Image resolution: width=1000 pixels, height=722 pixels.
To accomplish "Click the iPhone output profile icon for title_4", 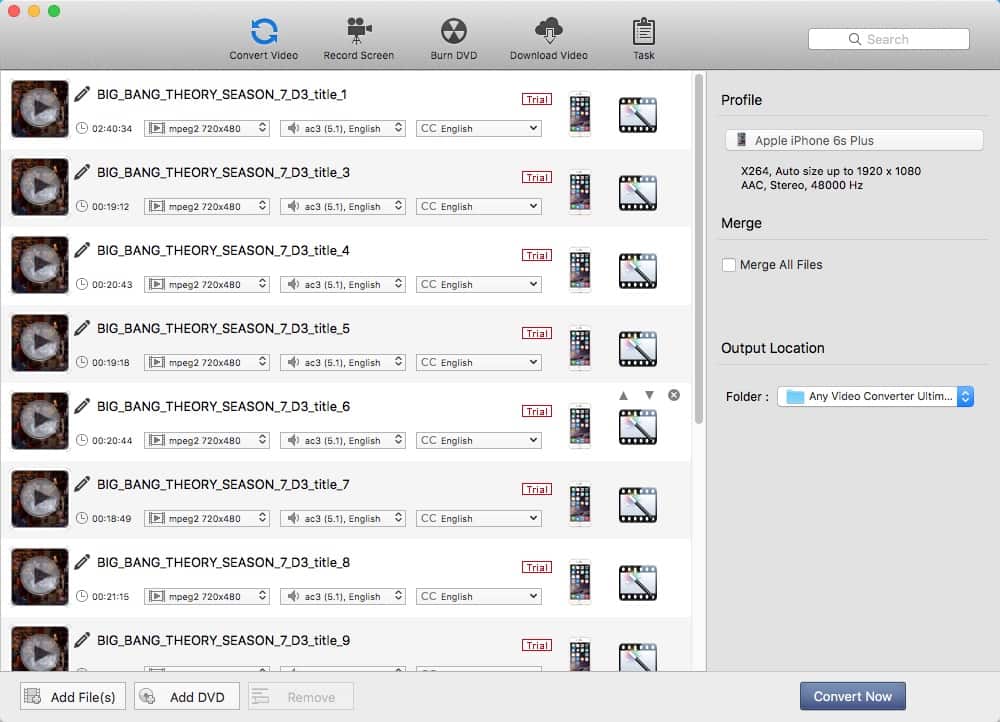I will coord(579,270).
